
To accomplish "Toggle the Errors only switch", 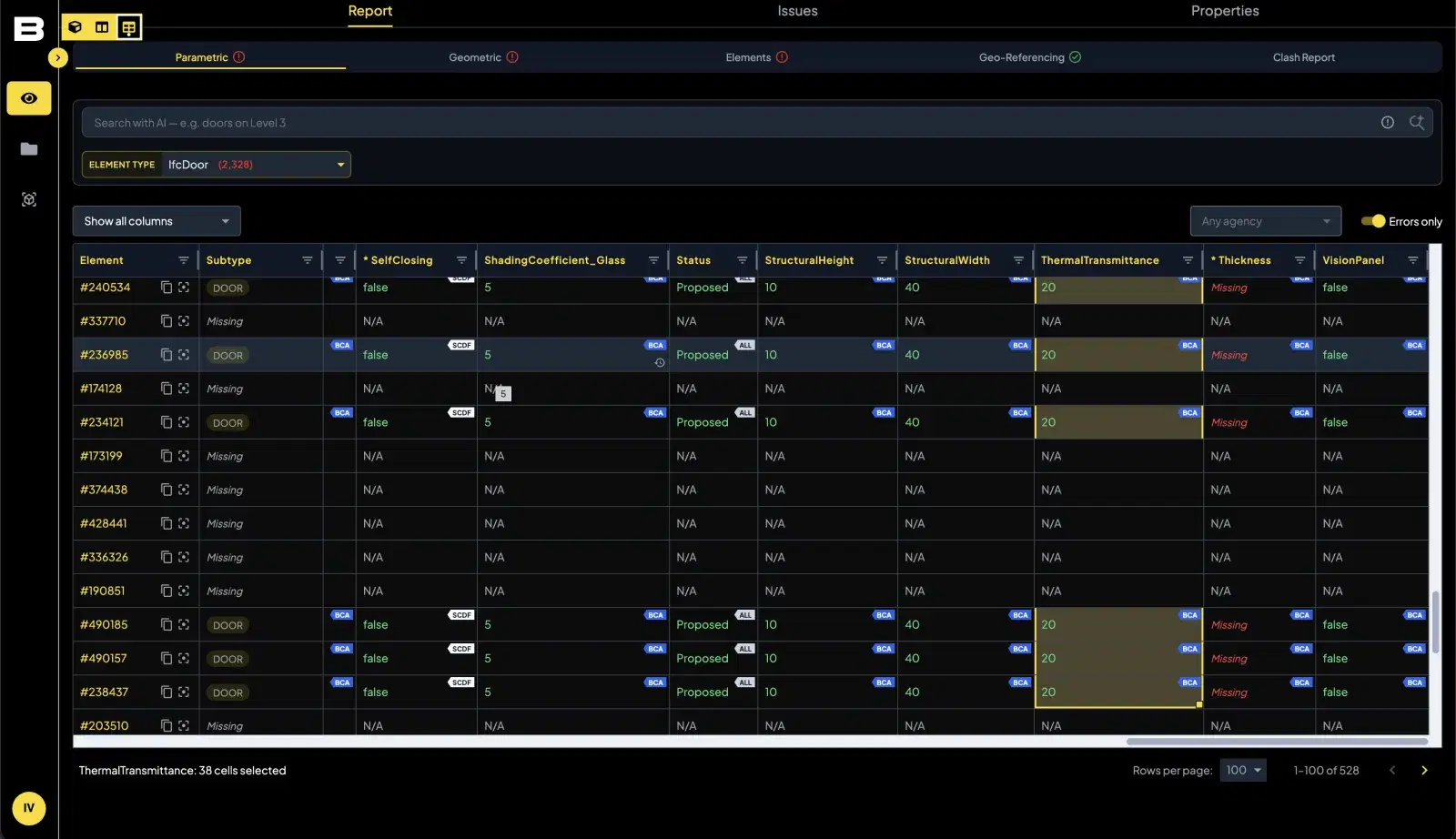I will click(x=1373, y=221).
